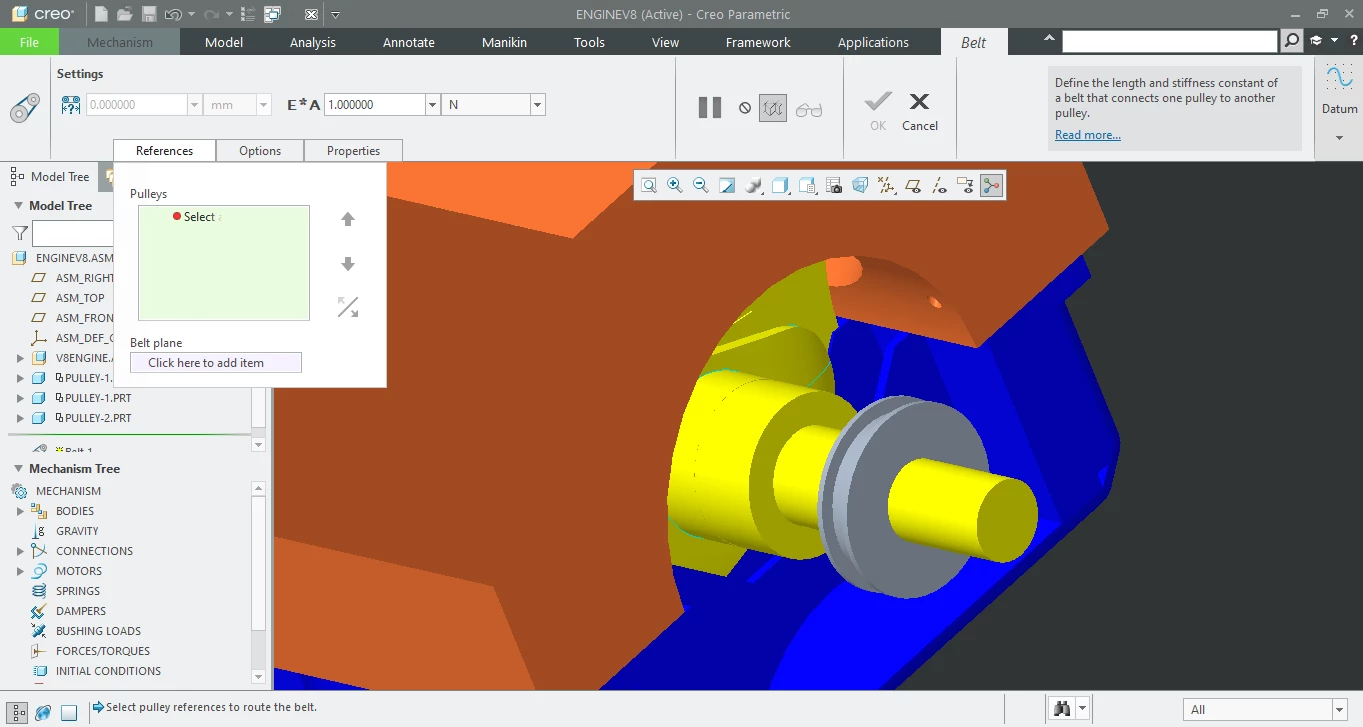The width and height of the screenshot is (1363, 727).
Task: Collapse the ribbon with the up chevron
Action: tap(1048, 39)
